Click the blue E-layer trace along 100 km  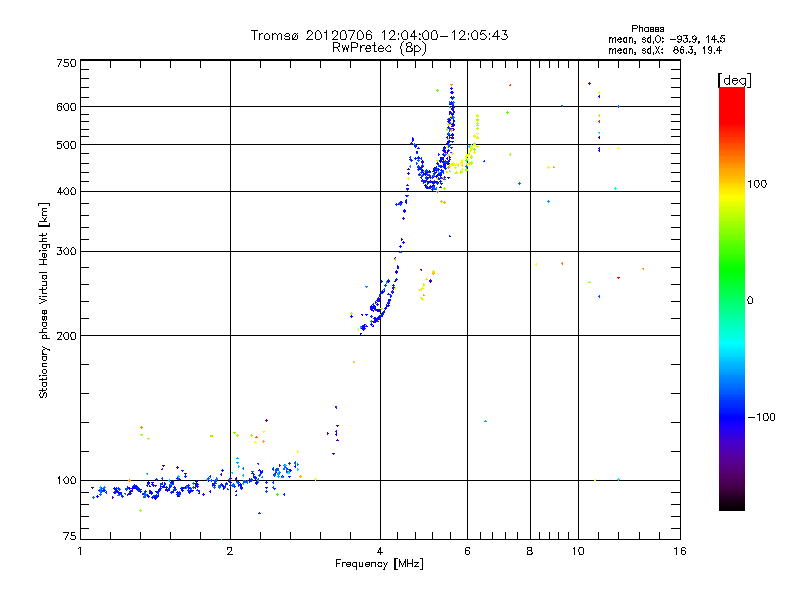pos(194,484)
